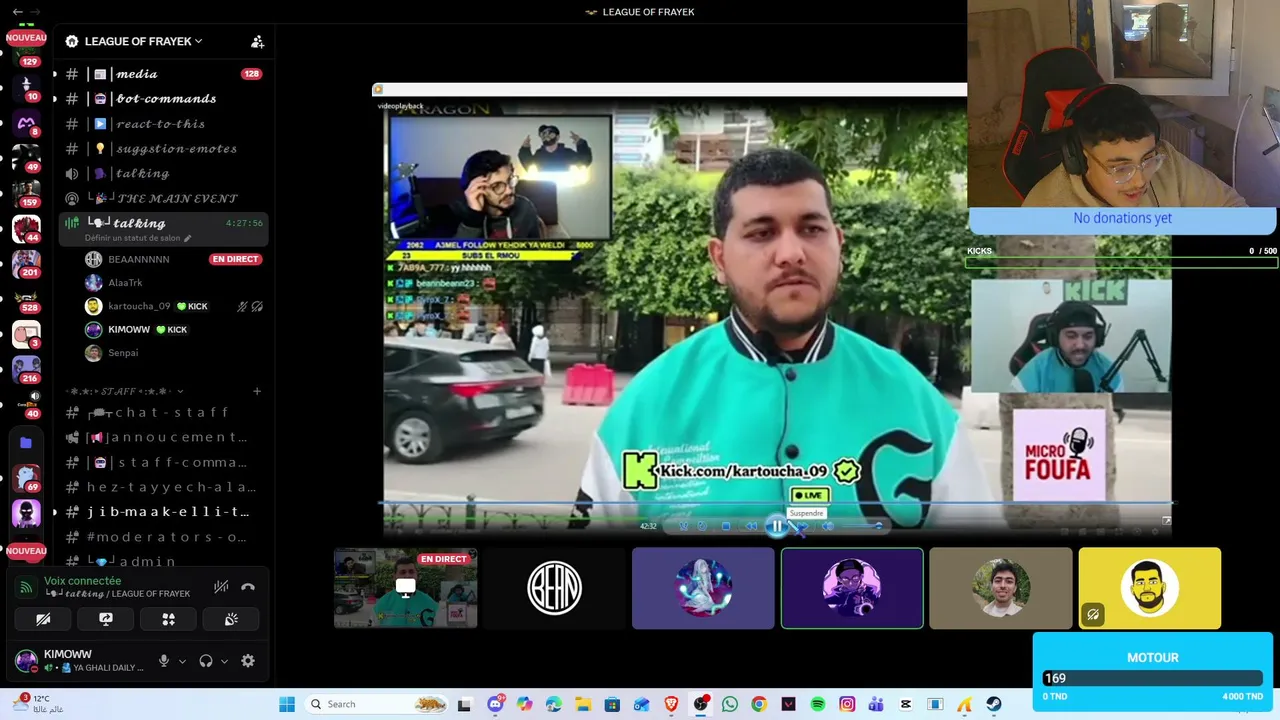Open the live stream thumbnail tile
Screen dimensions: 1280x720
(x=405, y=588)
